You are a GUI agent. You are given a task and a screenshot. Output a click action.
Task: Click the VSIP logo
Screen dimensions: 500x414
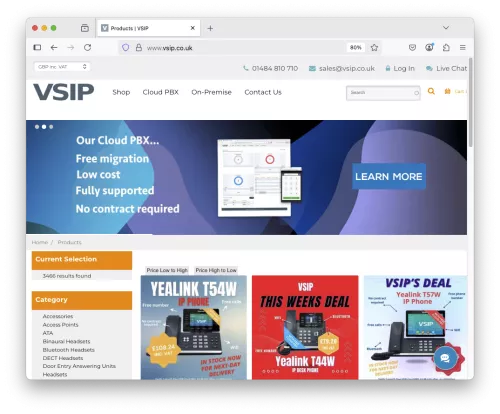tap(63, 92)
